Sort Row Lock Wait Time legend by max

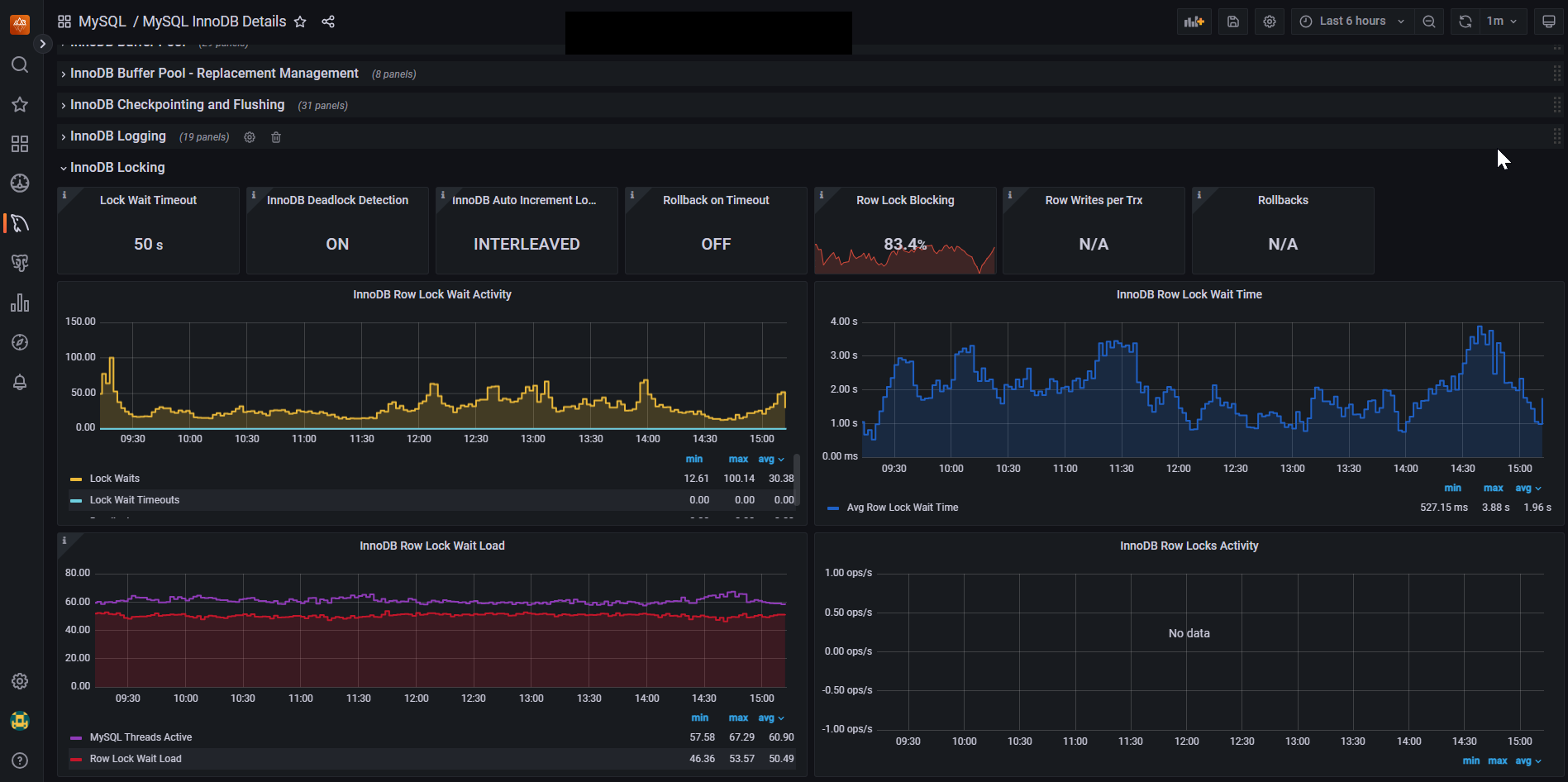click(1493, 489)
